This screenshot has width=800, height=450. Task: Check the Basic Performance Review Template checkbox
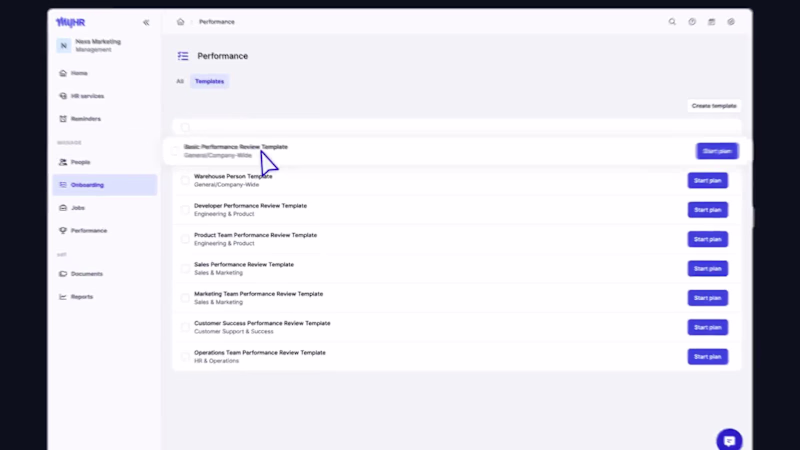point(175,151)
